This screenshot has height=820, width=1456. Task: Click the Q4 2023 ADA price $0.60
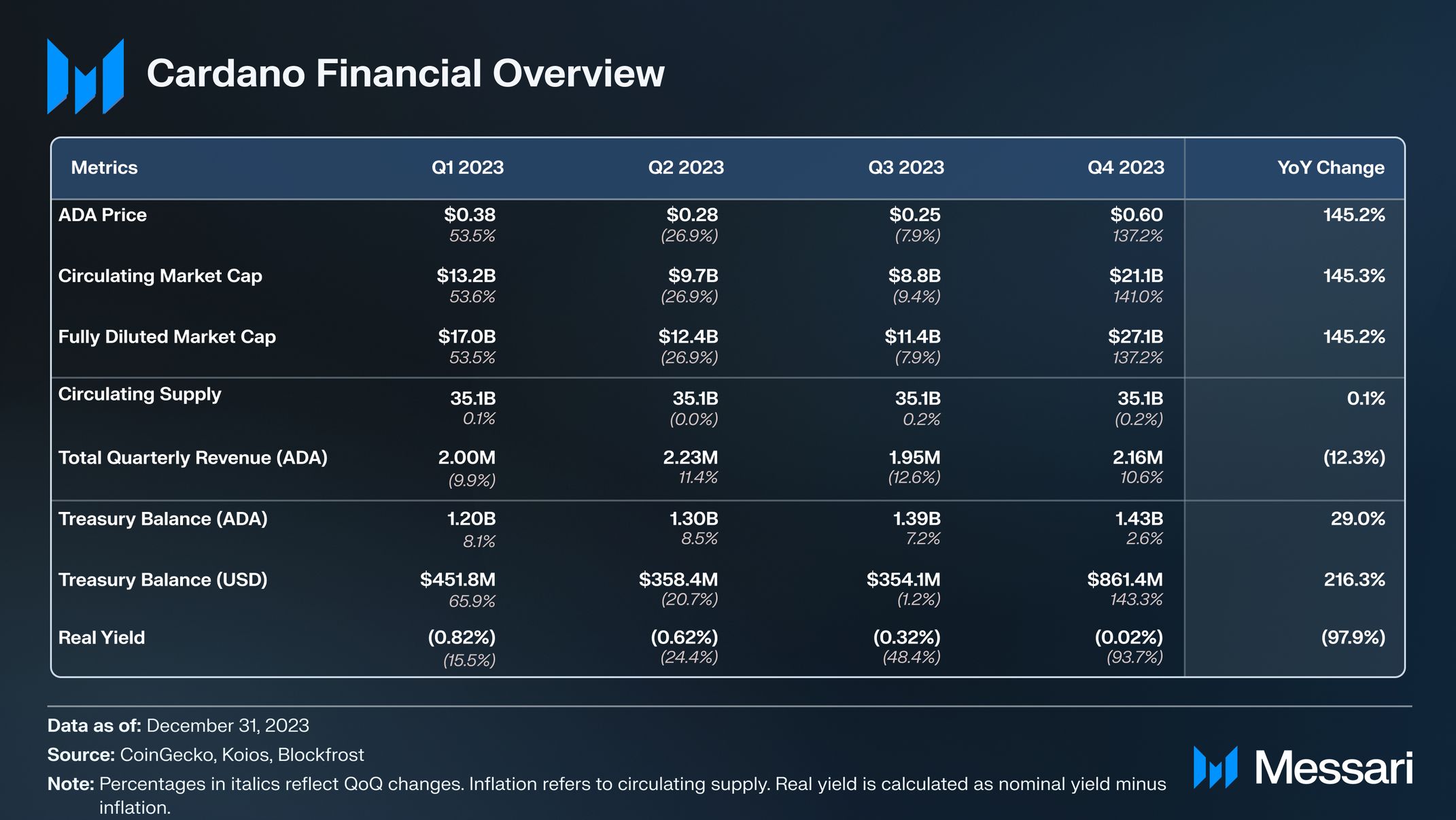pos(1136,215)
